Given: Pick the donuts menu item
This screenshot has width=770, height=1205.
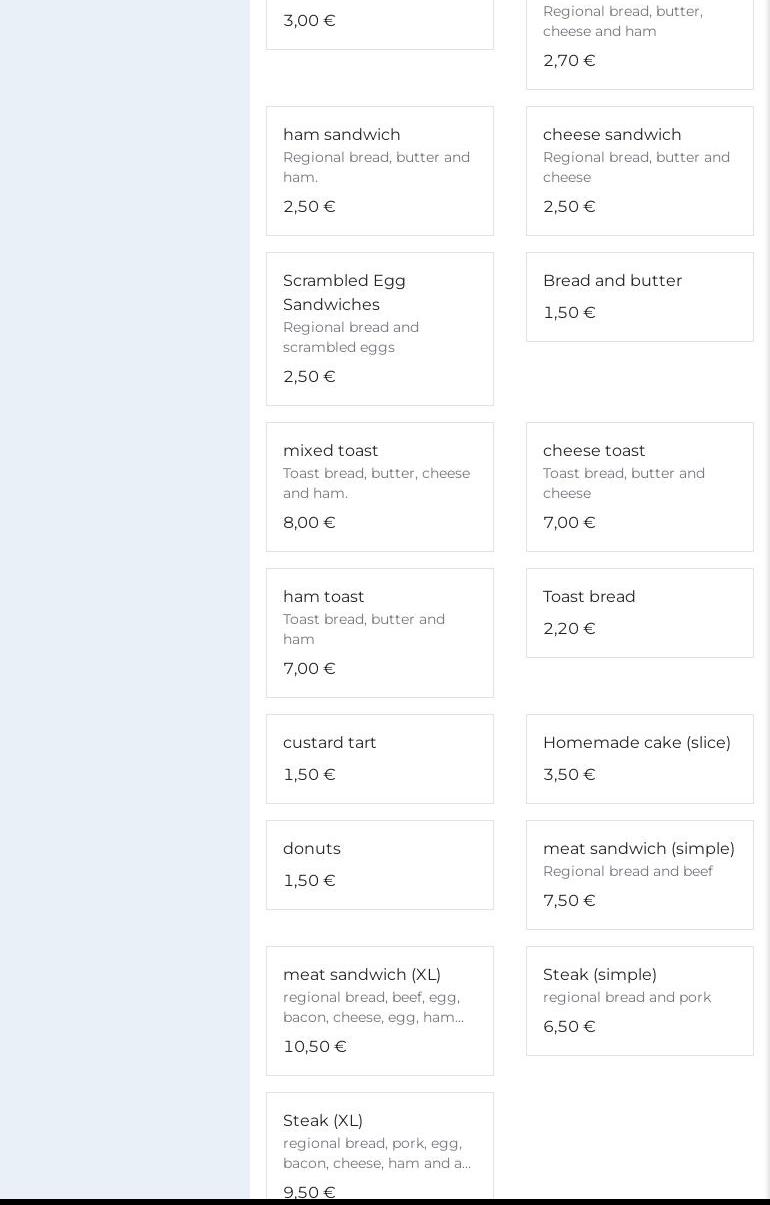Looking at the screenshot, I should coord(379,864).
